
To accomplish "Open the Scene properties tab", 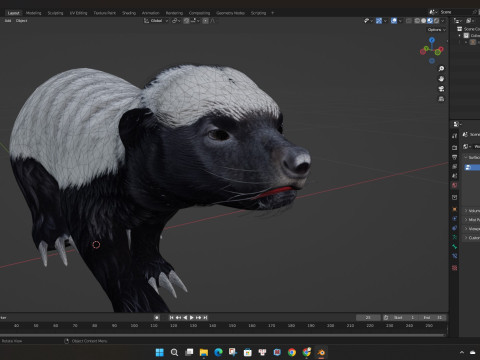I will tap(455, 176).
